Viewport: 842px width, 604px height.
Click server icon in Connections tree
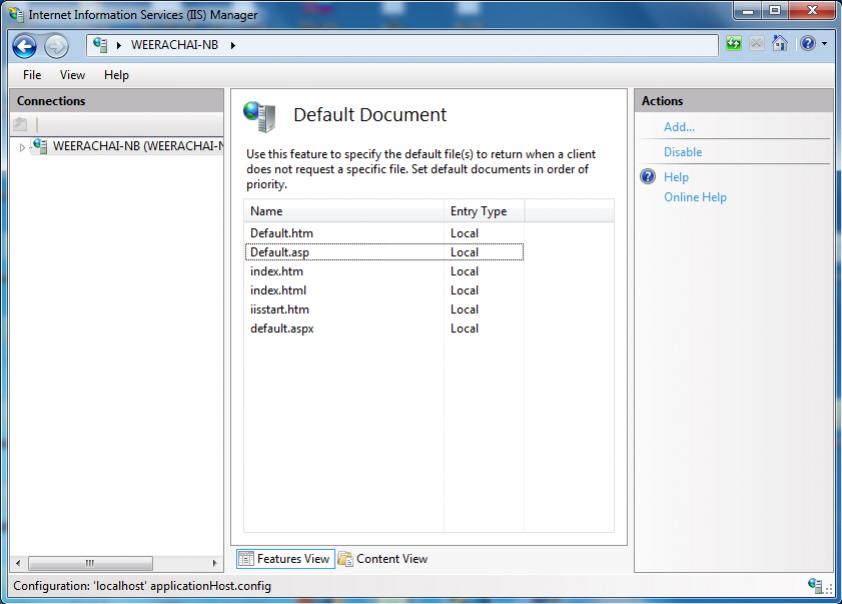pos(40,146)
